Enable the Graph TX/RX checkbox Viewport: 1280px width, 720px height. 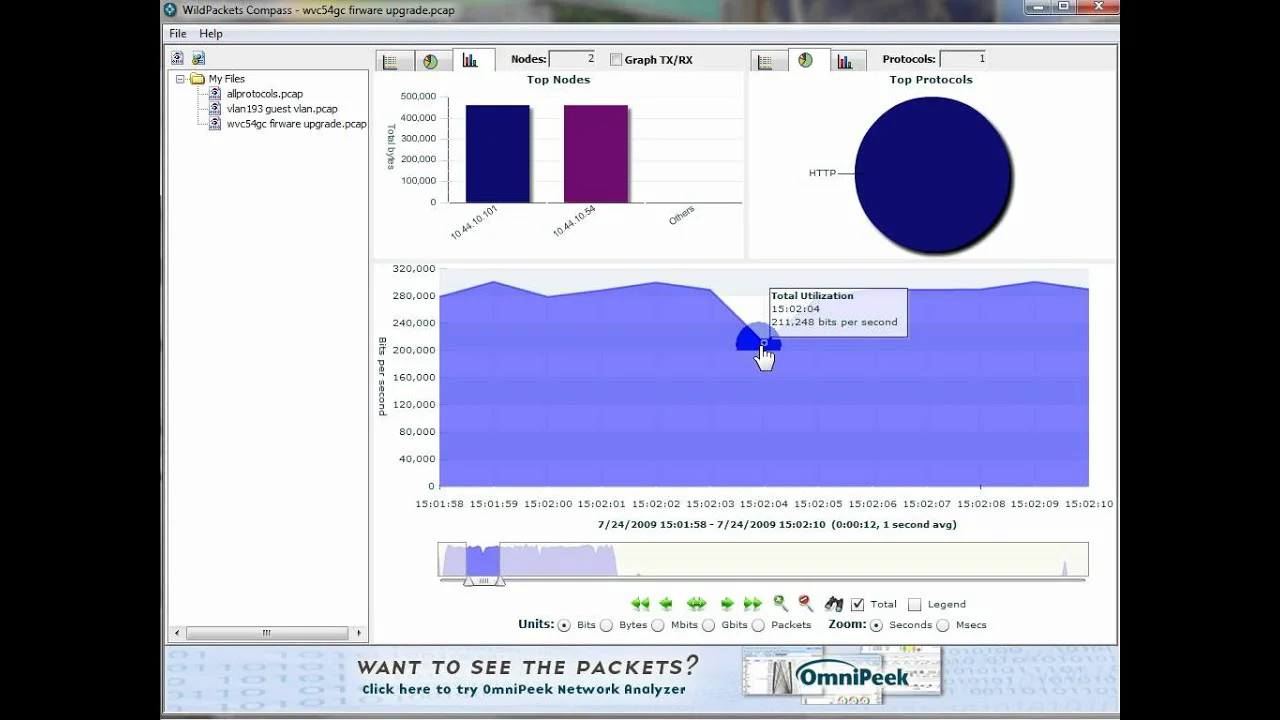[616, 60]
